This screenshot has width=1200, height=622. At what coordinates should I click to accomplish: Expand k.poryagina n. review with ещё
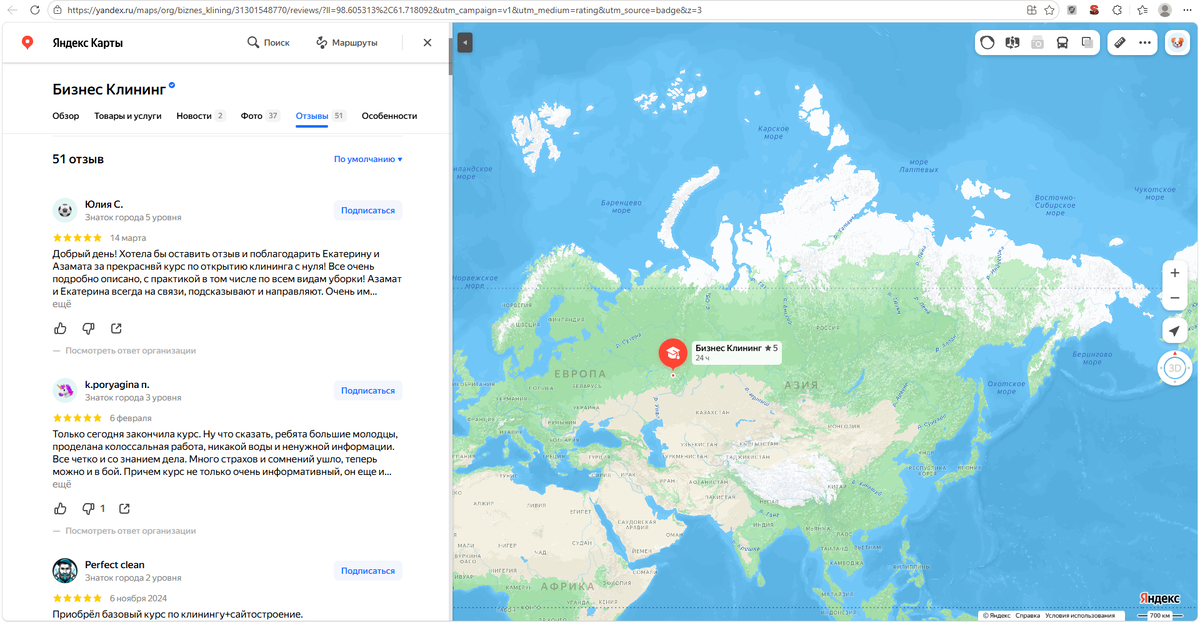(x=62, y=484)
